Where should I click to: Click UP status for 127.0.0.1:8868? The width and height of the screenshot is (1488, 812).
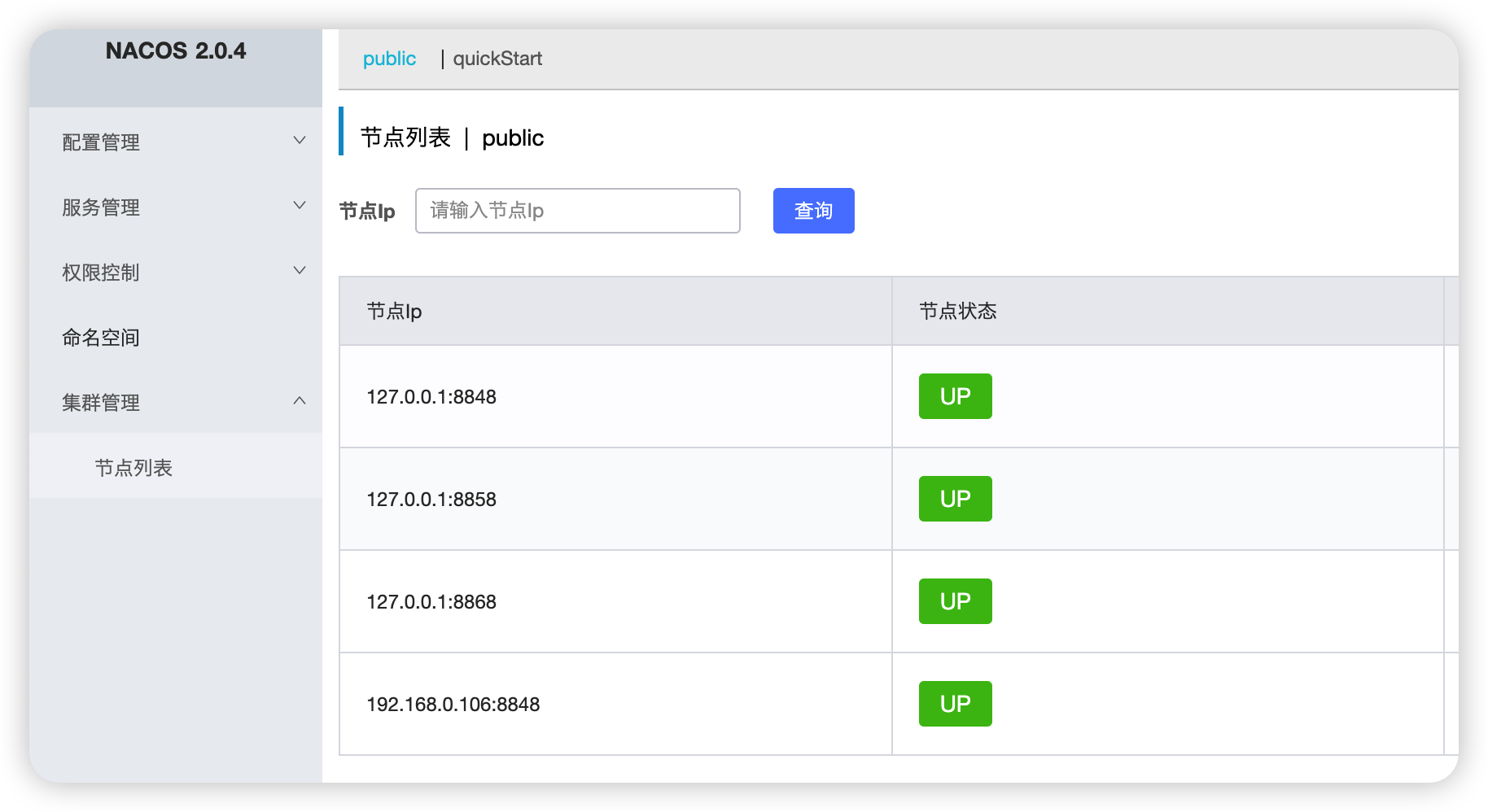click(955, 601)
